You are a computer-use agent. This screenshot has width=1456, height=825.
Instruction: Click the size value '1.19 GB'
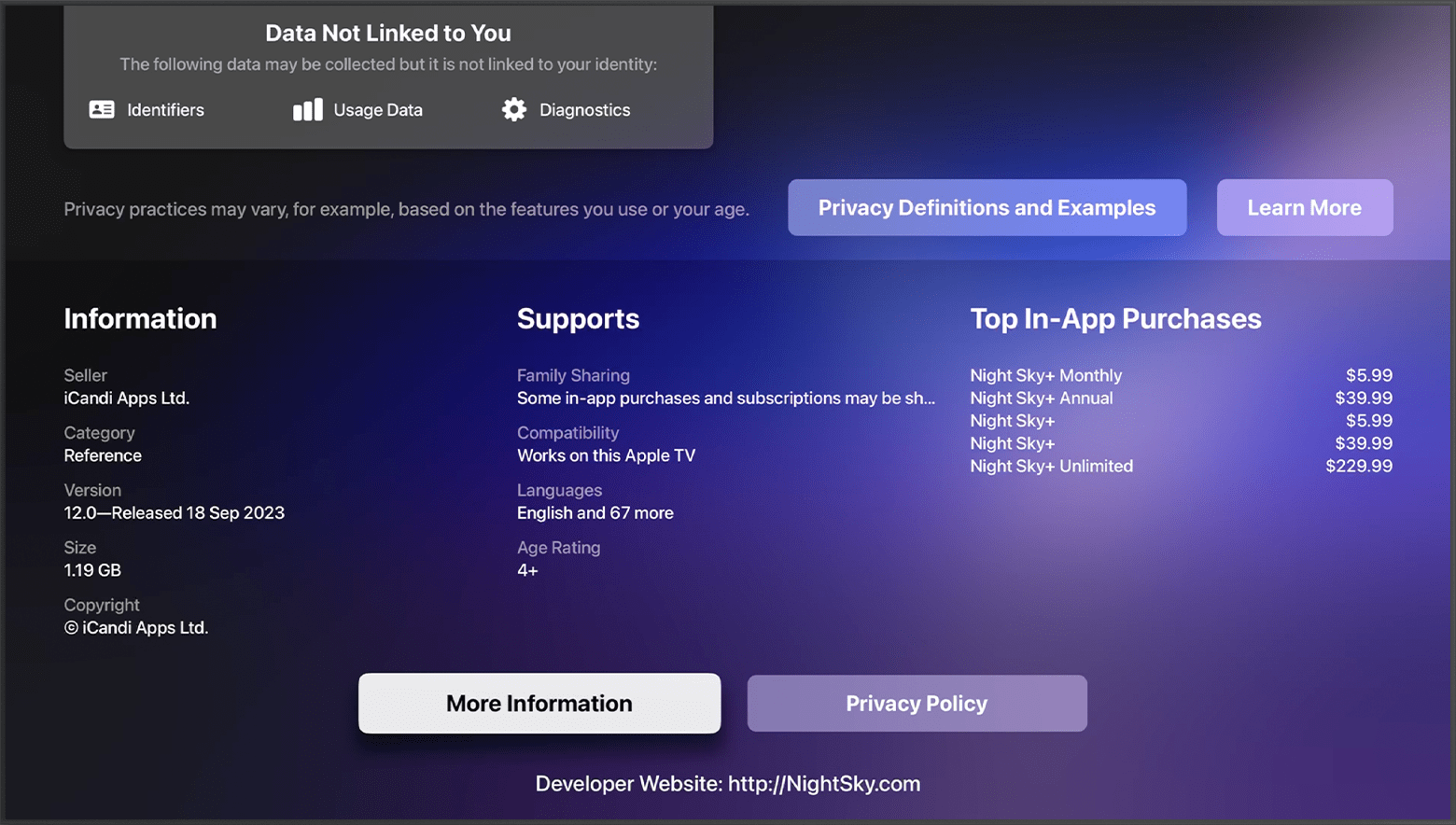(x=92, y=570)
